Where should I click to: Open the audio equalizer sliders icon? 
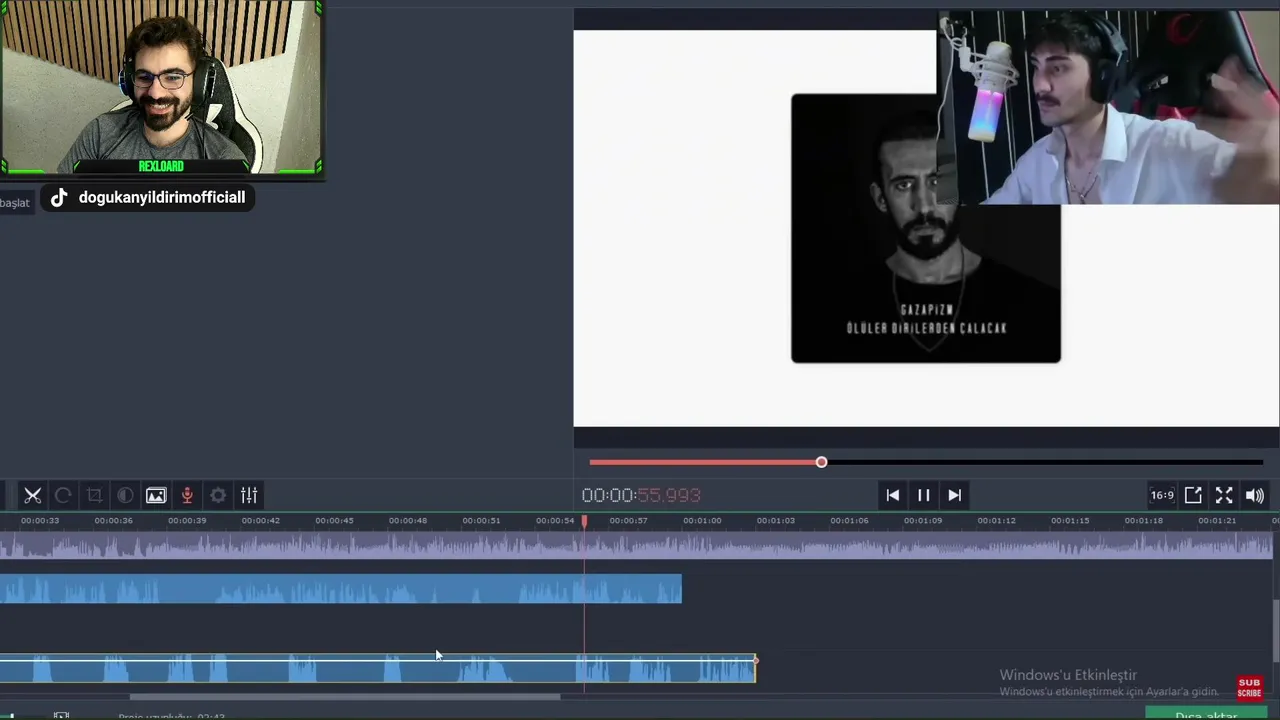(x=249, y=495)
